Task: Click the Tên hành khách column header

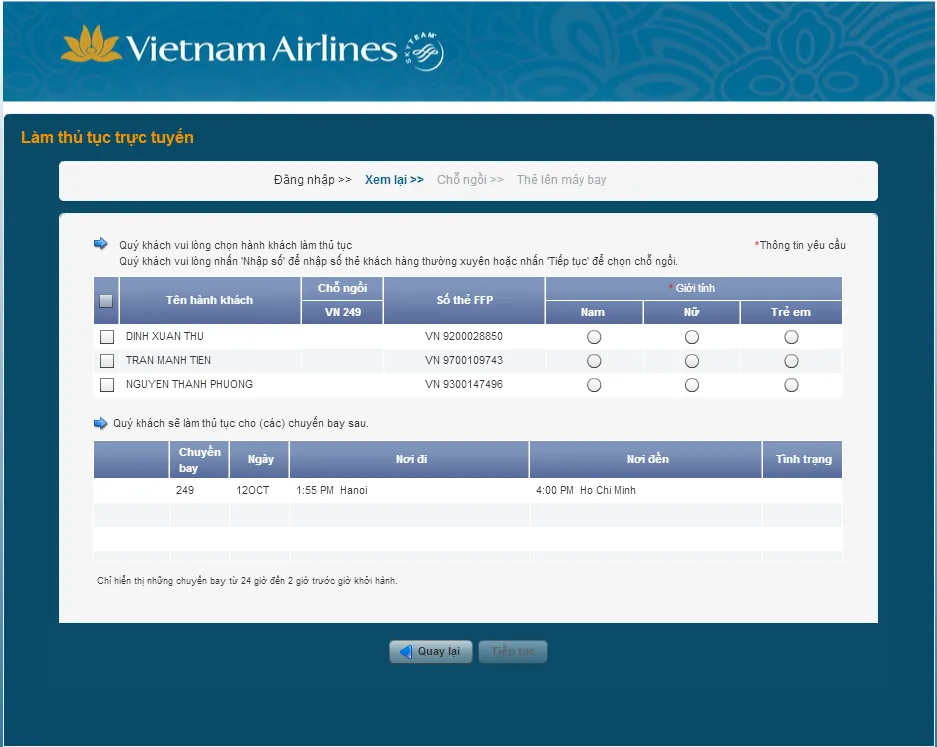Action: coord(210,300)
